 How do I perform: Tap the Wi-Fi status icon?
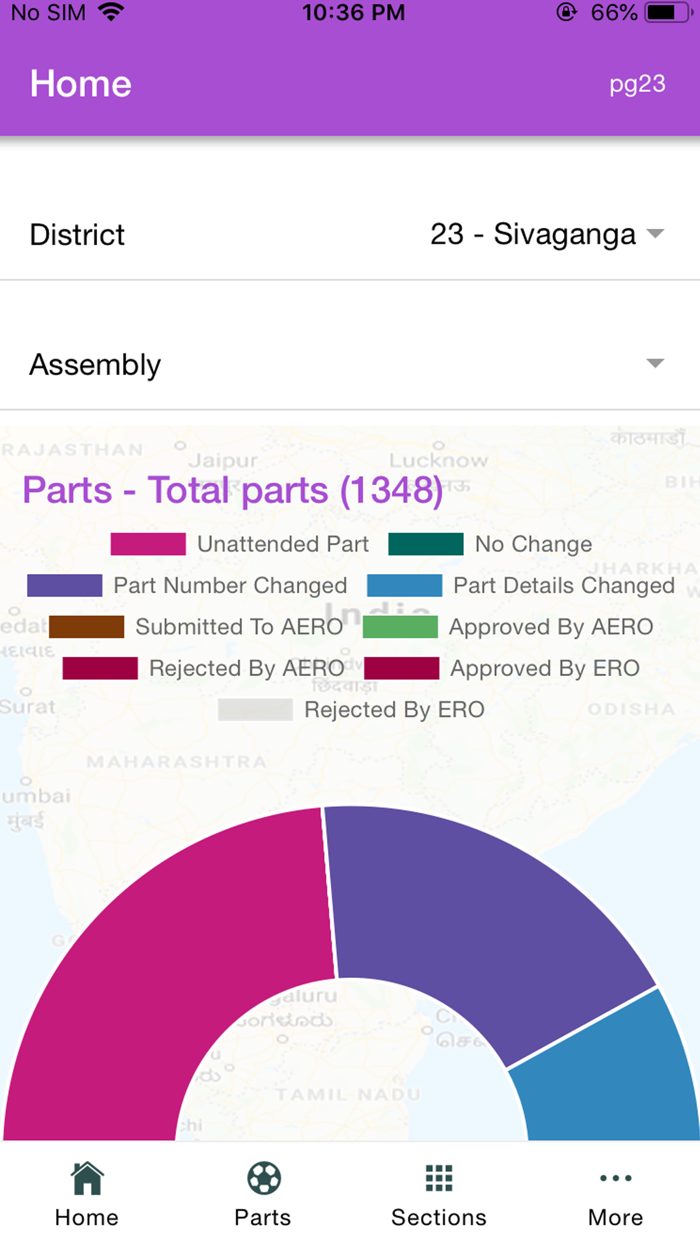(x=111, y=13)
